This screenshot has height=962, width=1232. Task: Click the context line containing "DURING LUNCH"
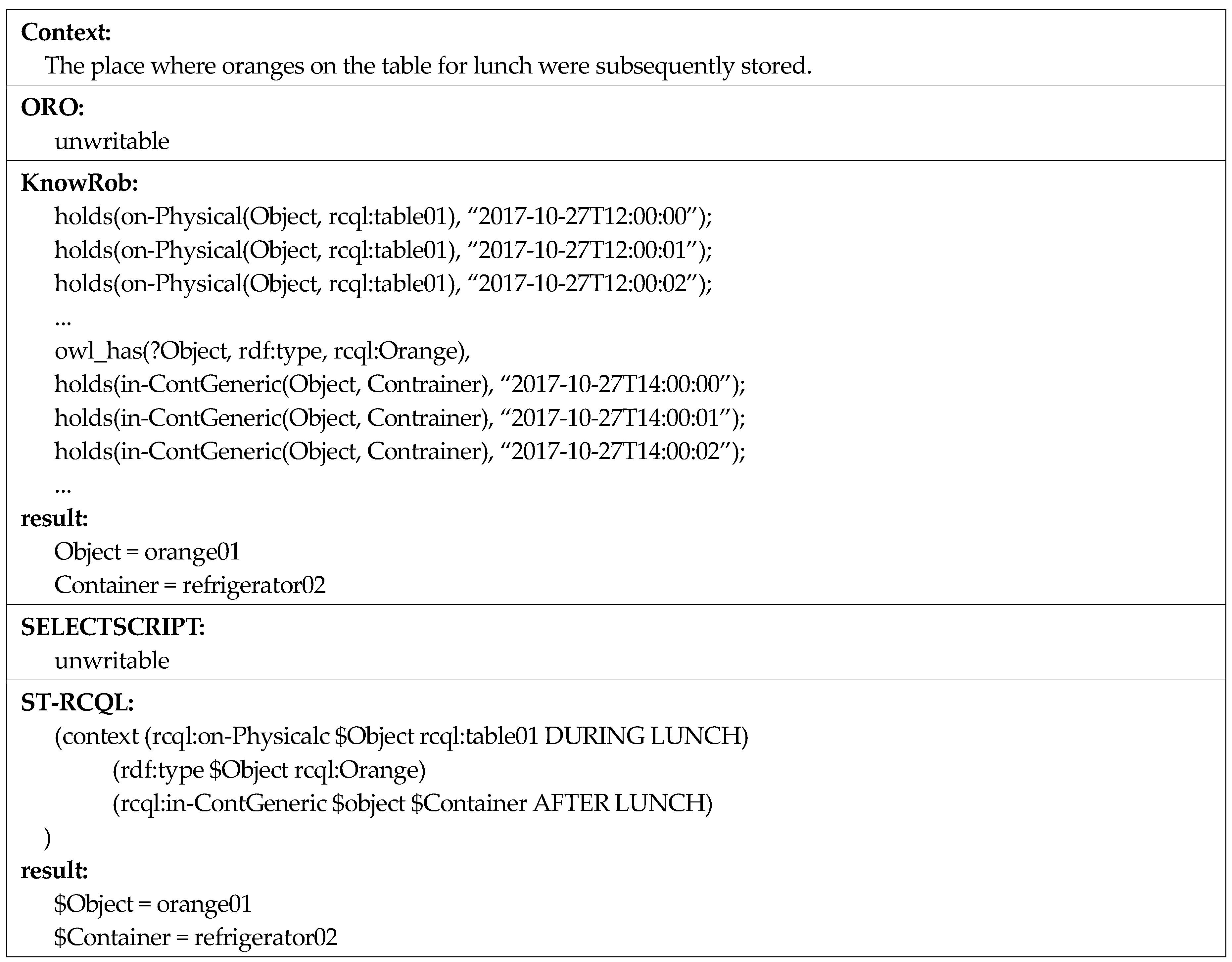coord(401,736)
